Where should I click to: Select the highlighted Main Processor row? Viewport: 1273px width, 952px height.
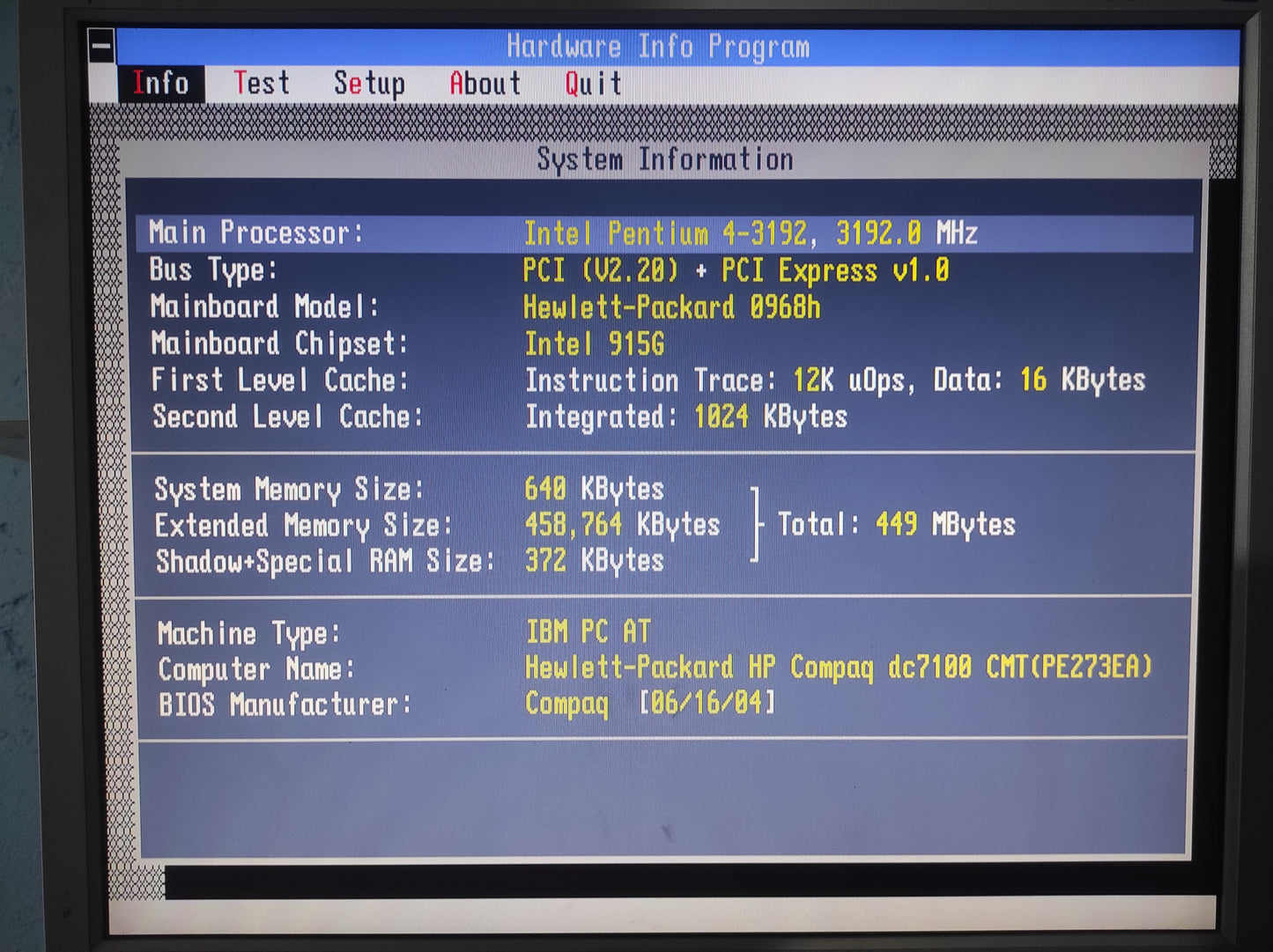664,233
